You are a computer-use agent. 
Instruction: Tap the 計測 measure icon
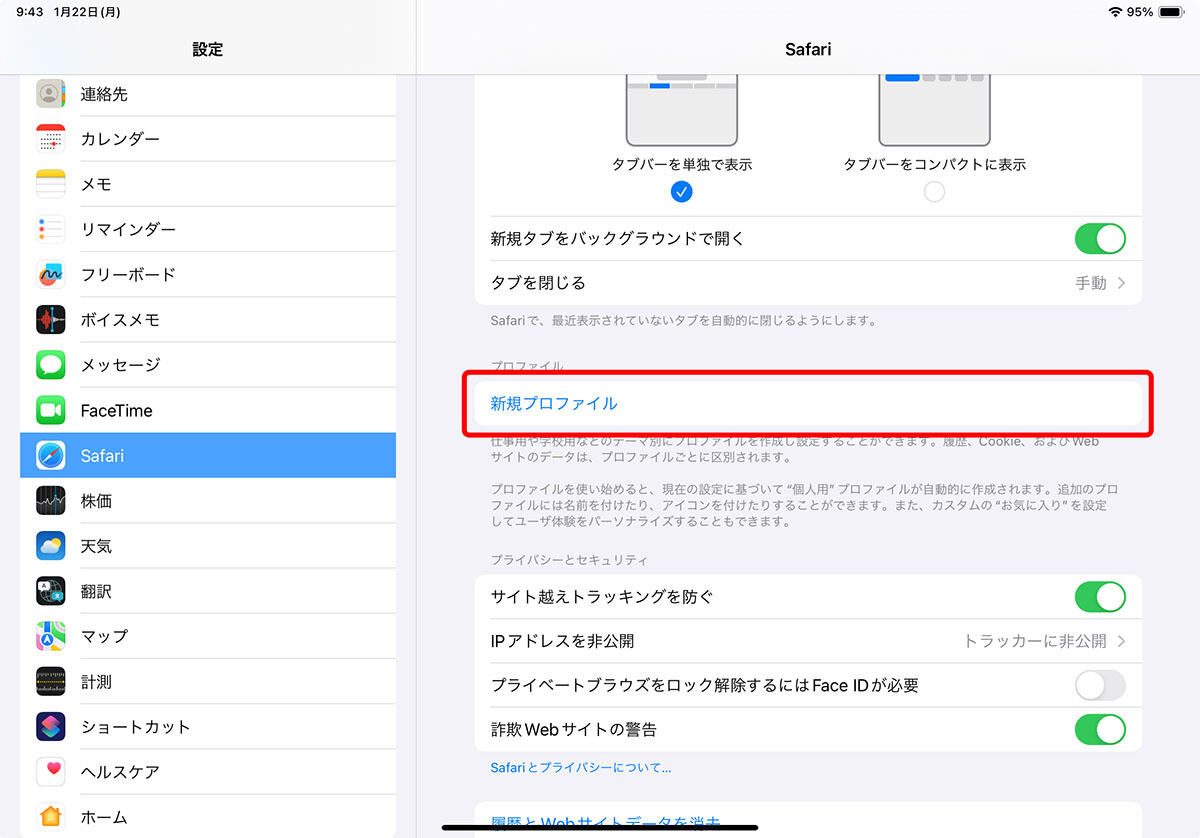51,682
